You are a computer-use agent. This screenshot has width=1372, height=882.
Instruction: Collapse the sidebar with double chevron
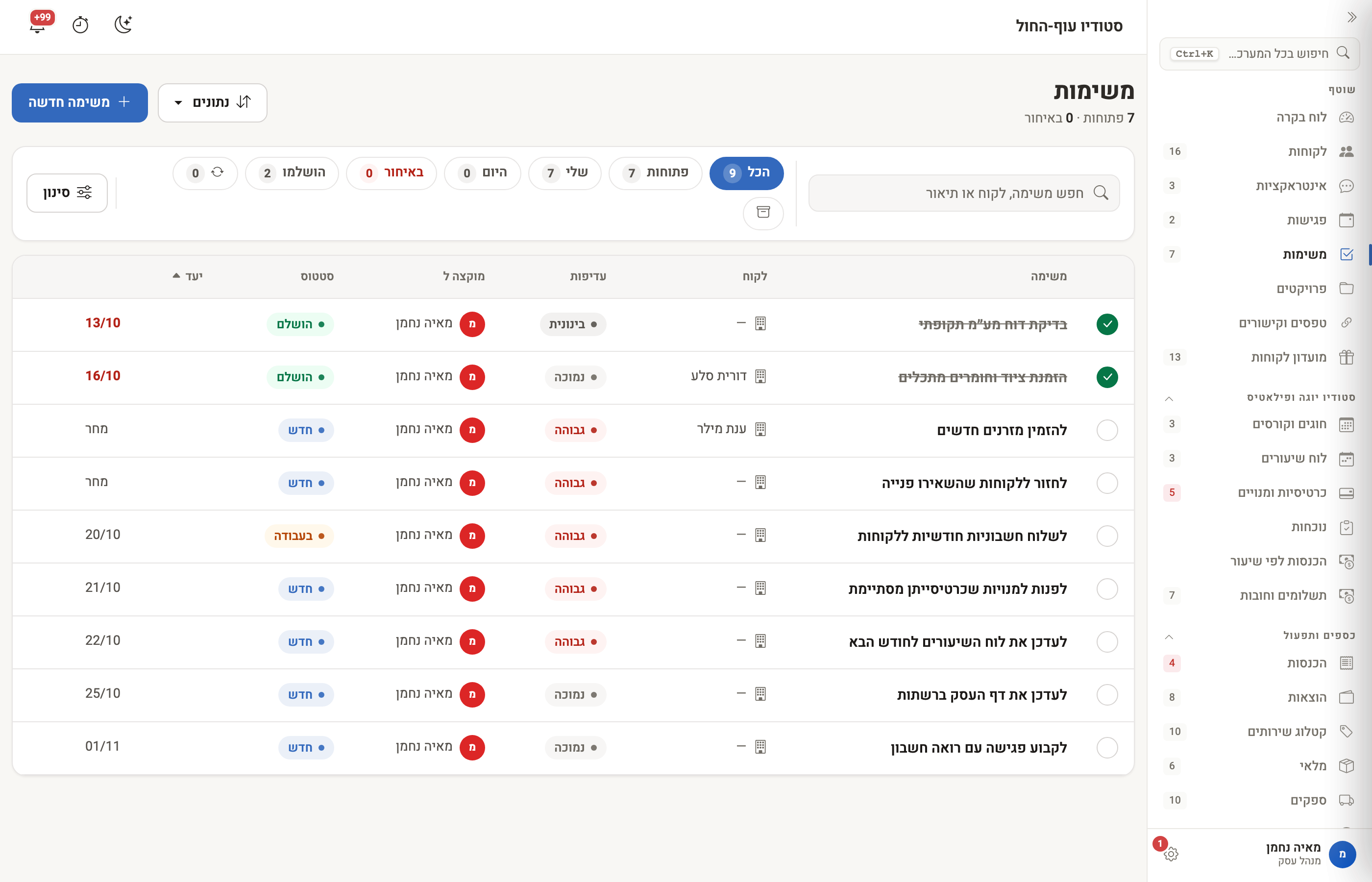(1352, 17)
